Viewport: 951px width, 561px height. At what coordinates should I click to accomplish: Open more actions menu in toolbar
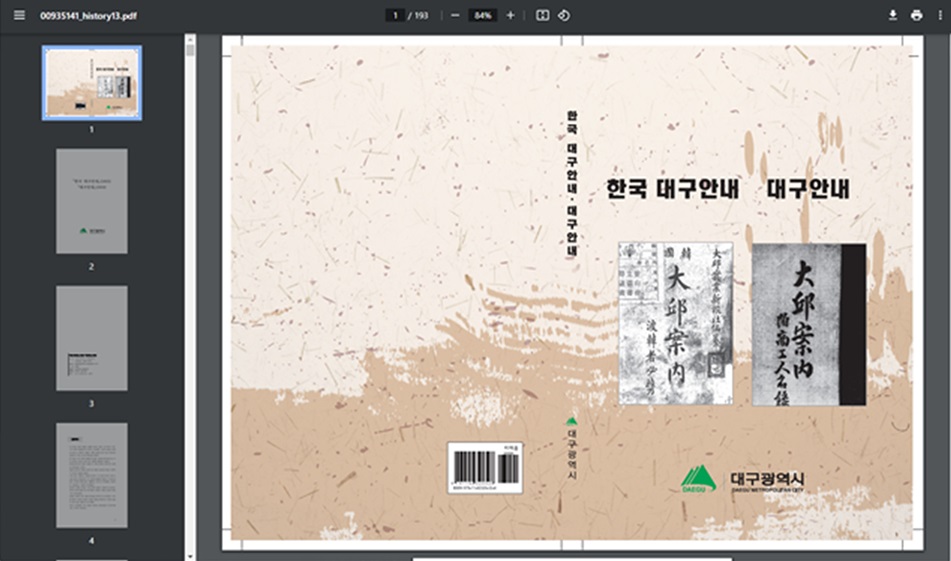click(x=939, y=16)
